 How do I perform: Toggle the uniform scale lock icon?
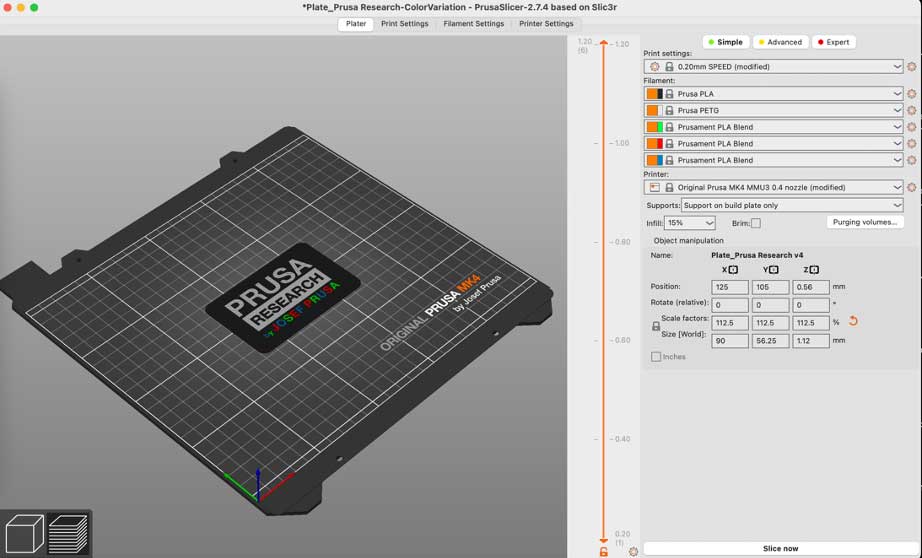click(x=656, y=326)
